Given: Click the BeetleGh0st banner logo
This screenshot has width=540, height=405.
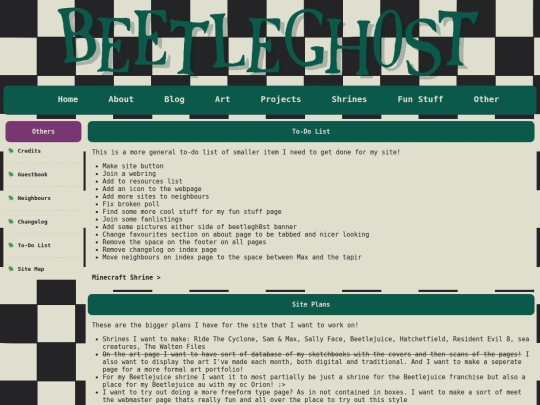Looking at the screenshot, I should click(268, 41).
